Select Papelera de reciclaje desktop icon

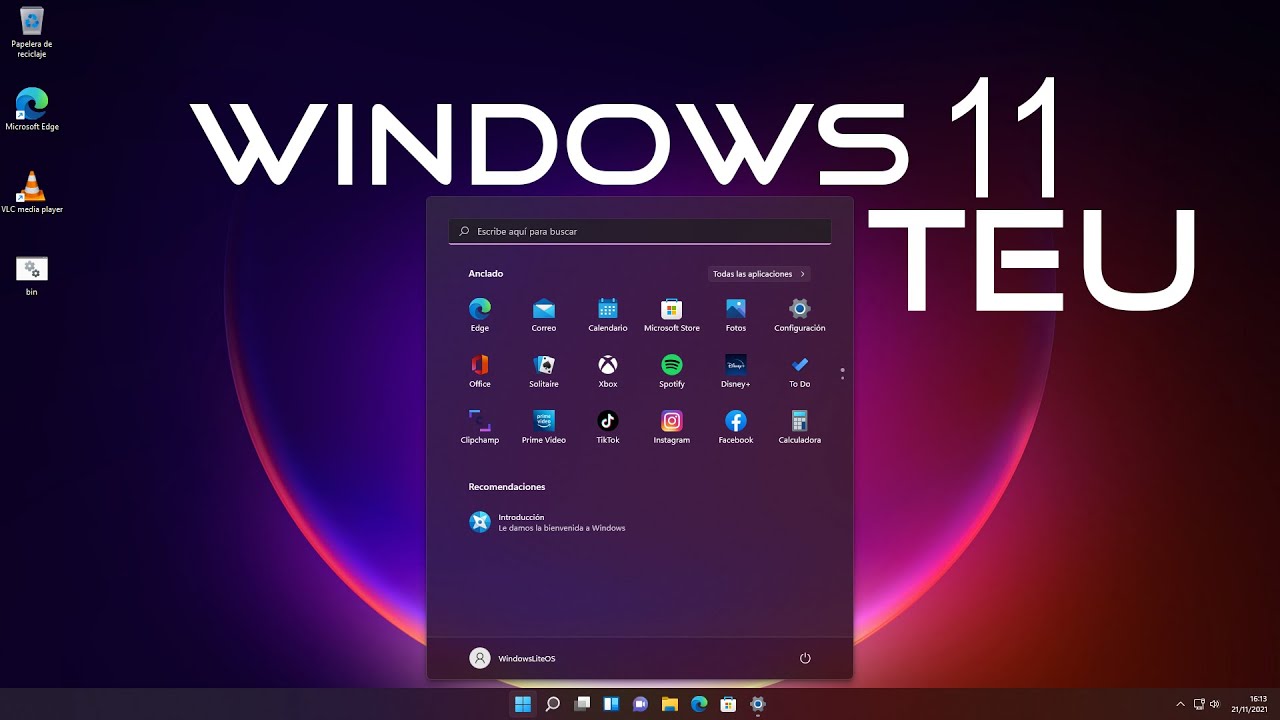32,32
